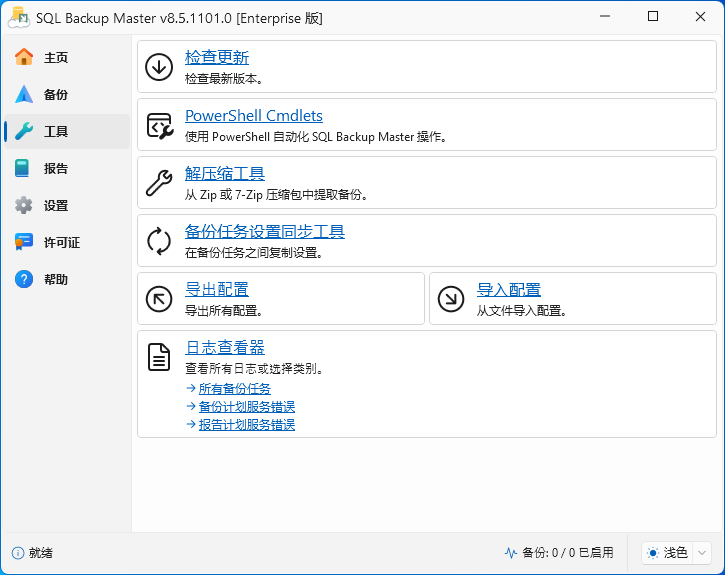Click the 就绪 status text
Screen dimensions: 725x575
pyautogui.click(x=41, y=553)
